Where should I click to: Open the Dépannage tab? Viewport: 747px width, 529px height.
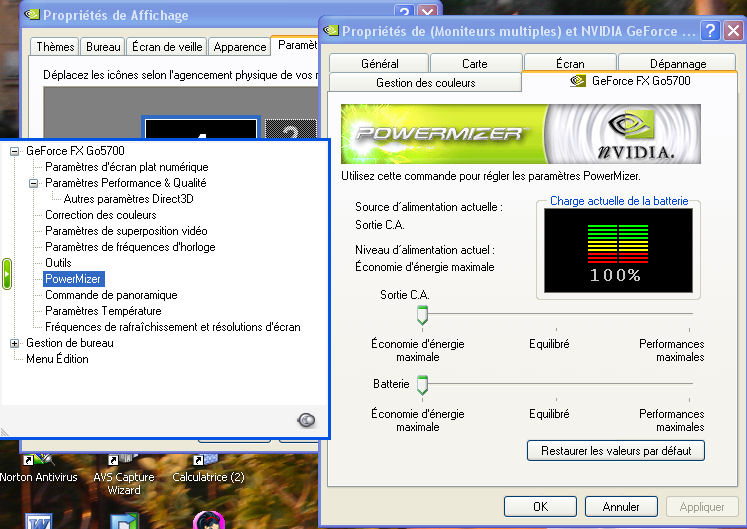[x=677, y=64]
